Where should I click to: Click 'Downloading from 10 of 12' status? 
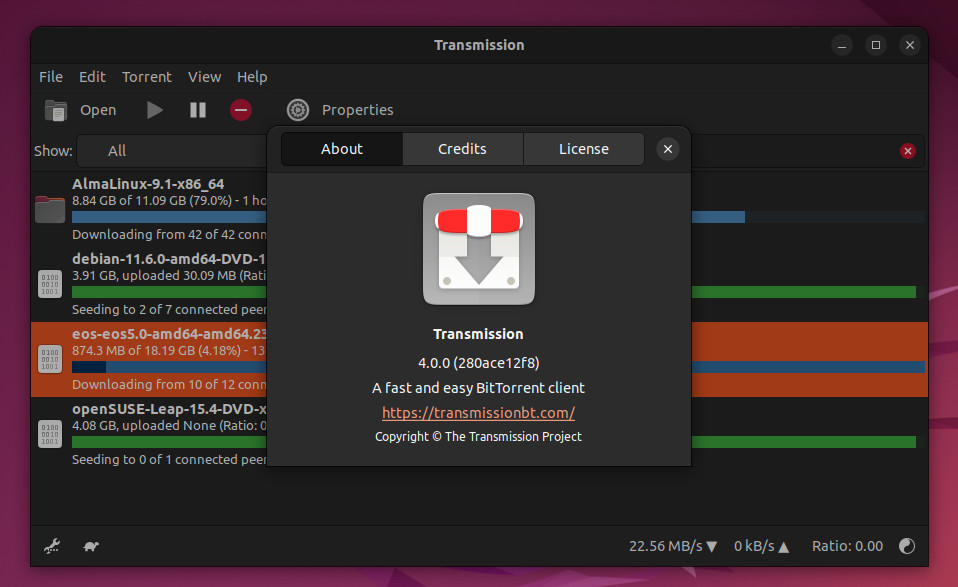[x=169, y=385]
